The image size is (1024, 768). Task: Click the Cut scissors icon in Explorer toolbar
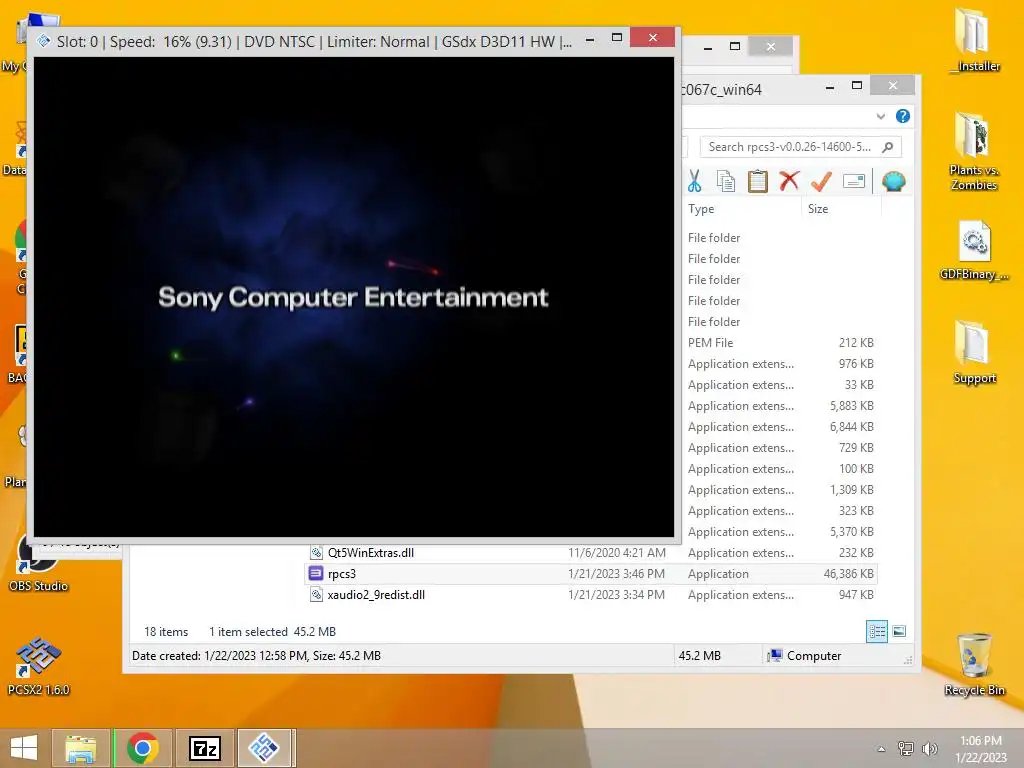click(694, 181)
